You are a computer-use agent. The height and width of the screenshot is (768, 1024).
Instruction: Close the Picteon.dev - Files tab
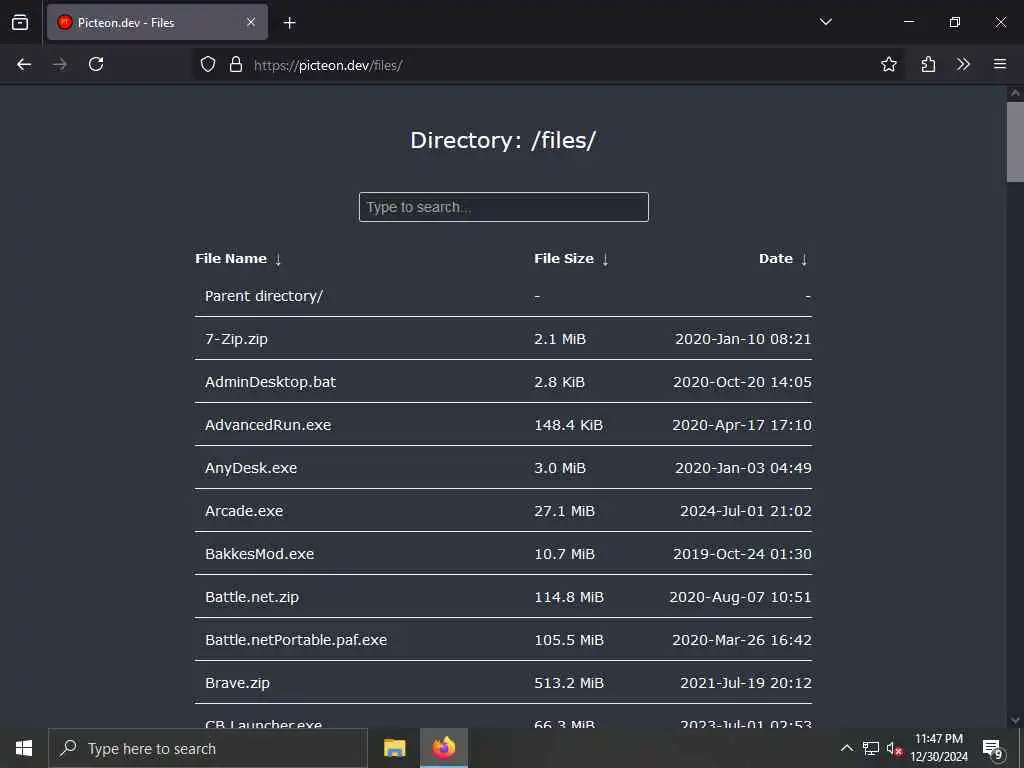pyautogui.click(x=251, y=22)
